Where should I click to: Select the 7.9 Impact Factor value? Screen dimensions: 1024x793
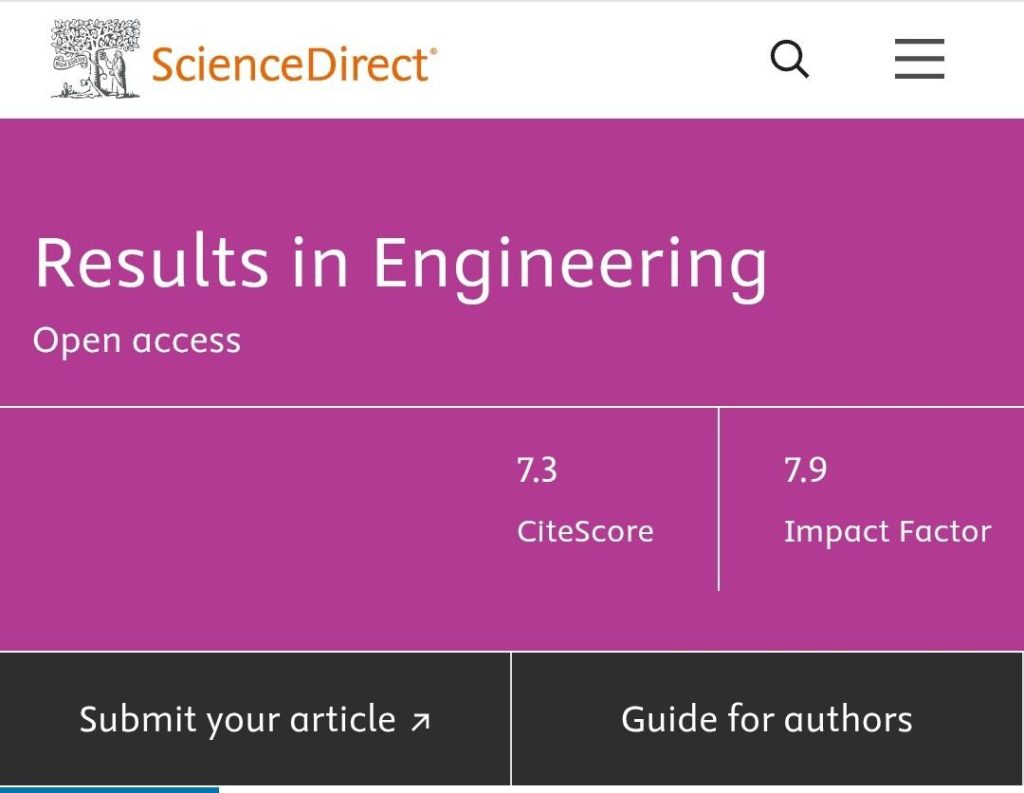[805, 470]
